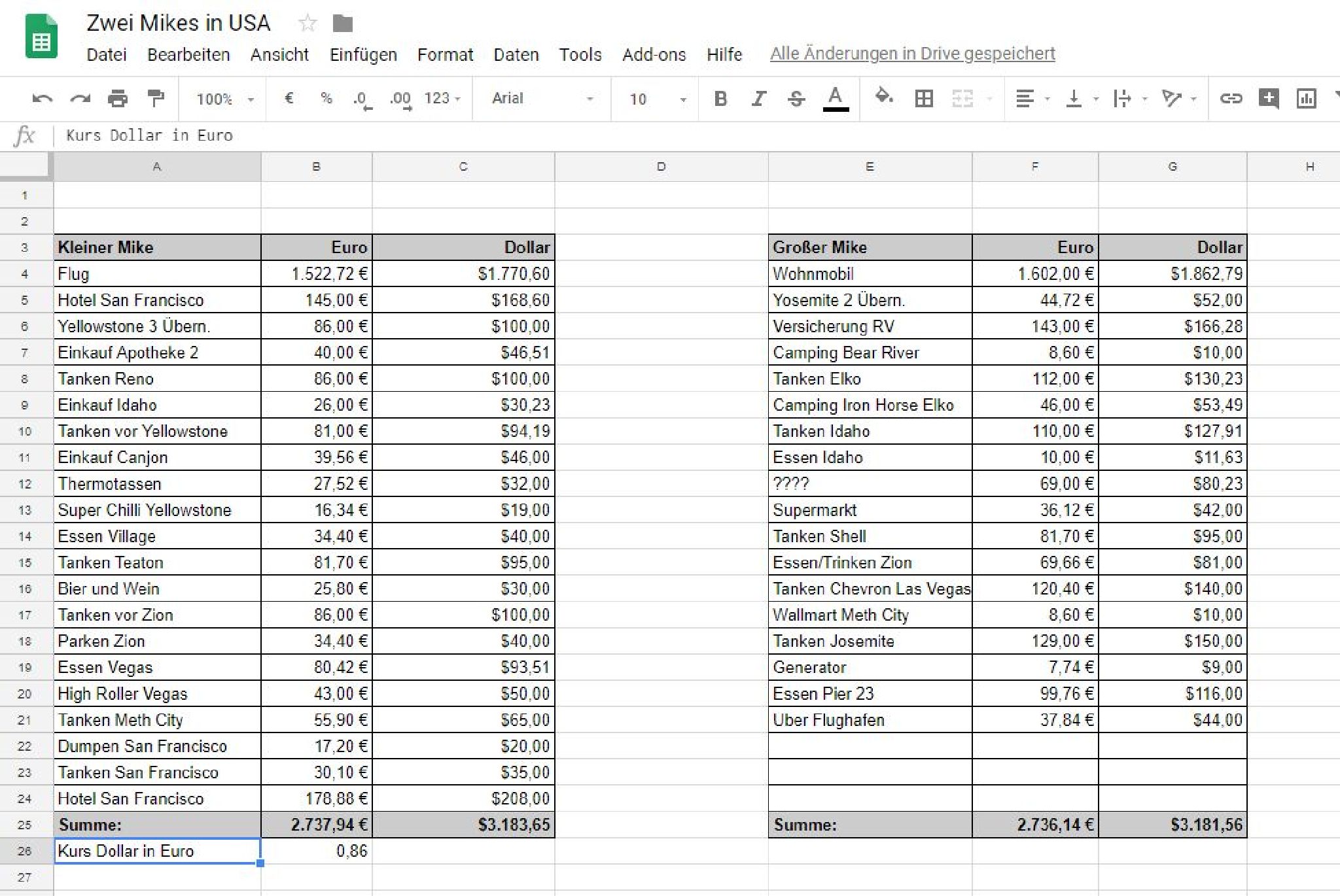Screen dimensions: 1340x896
Task: Open the Daten menu
Action: pyautogui.click(x=516, y=54)
